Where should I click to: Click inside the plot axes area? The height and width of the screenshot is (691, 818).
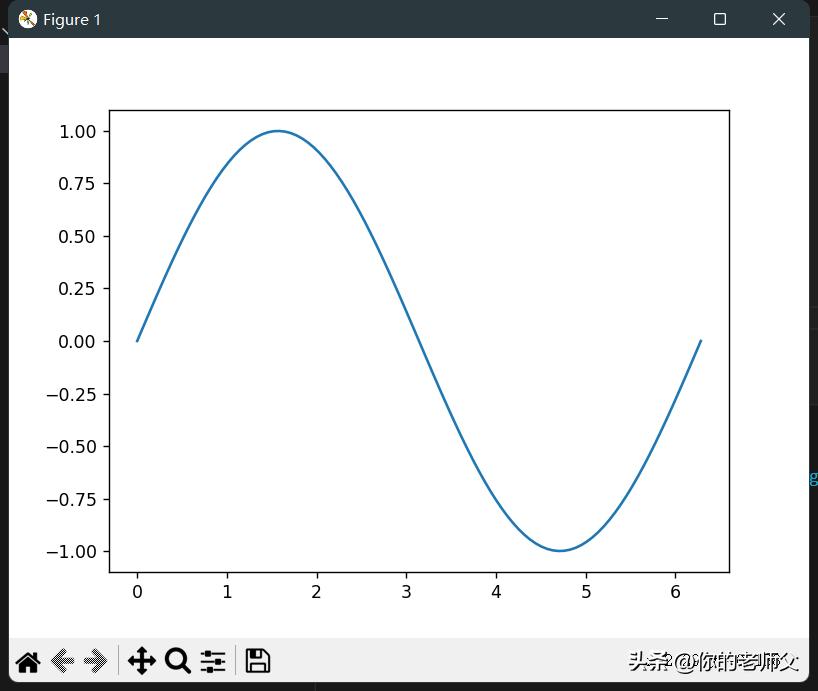(x=420, y=340)
